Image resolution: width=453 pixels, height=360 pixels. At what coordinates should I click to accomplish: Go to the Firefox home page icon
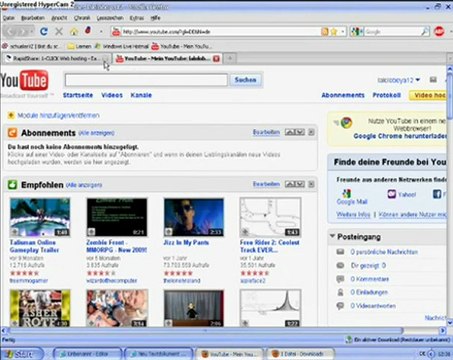click(74, 32)
